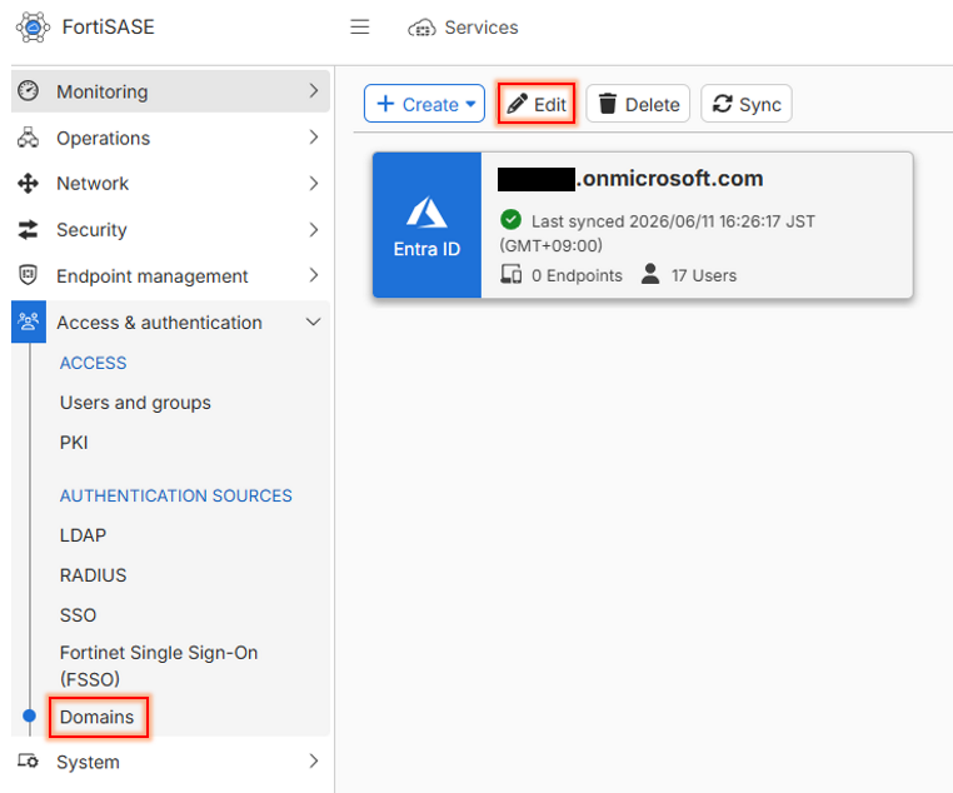Click the Security sidebar icon
The height and width of the screenshot is (793, 953).
[28, 230]
